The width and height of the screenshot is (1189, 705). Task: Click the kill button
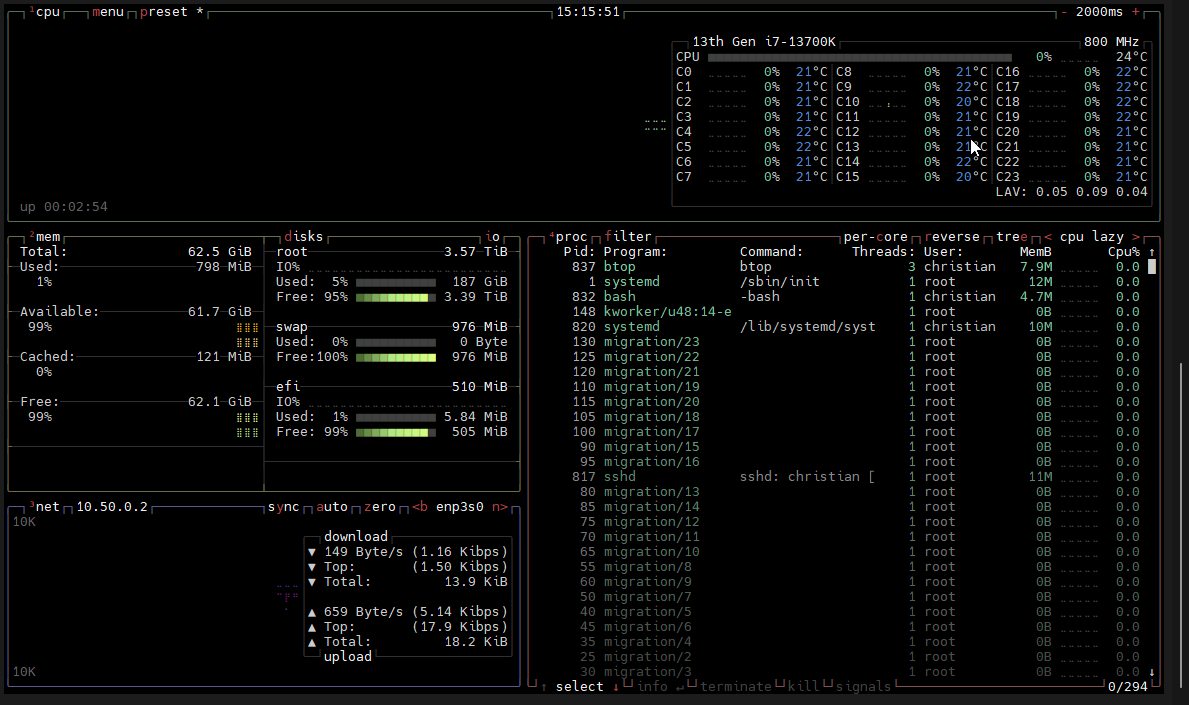coord(803,687)
